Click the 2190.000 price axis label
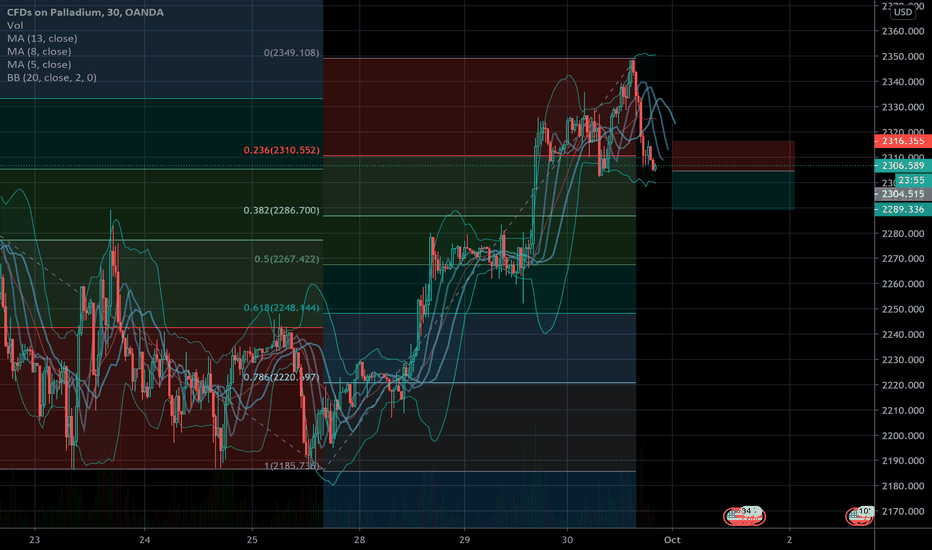932x550 pixels. (903, 461)
